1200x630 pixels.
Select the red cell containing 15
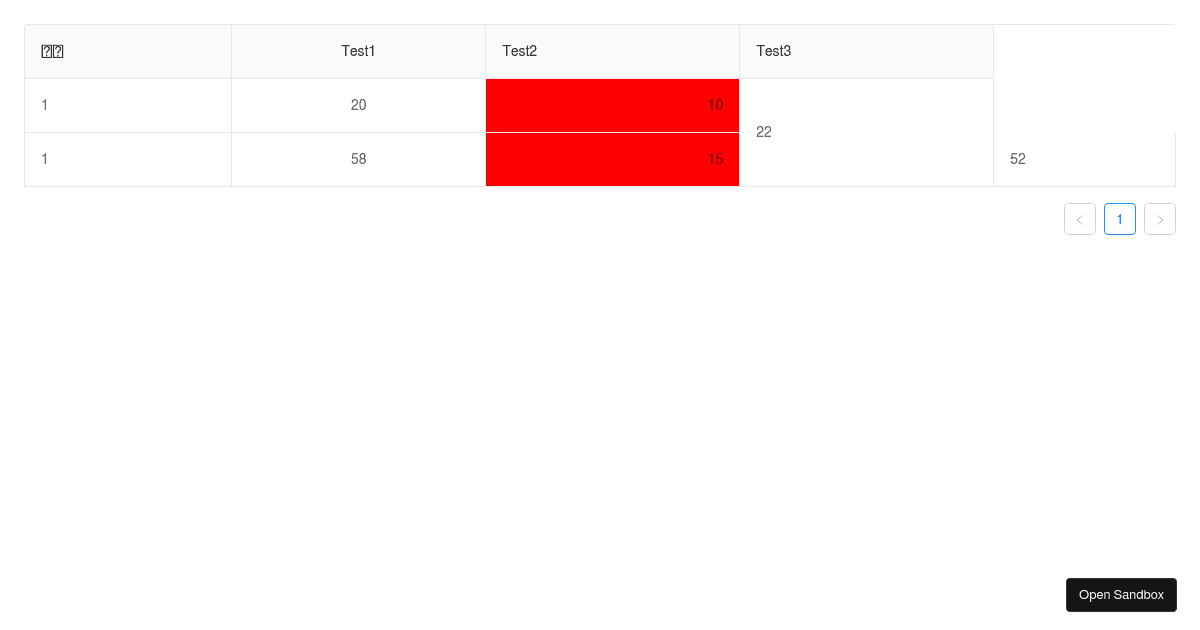tap(613, 159)
